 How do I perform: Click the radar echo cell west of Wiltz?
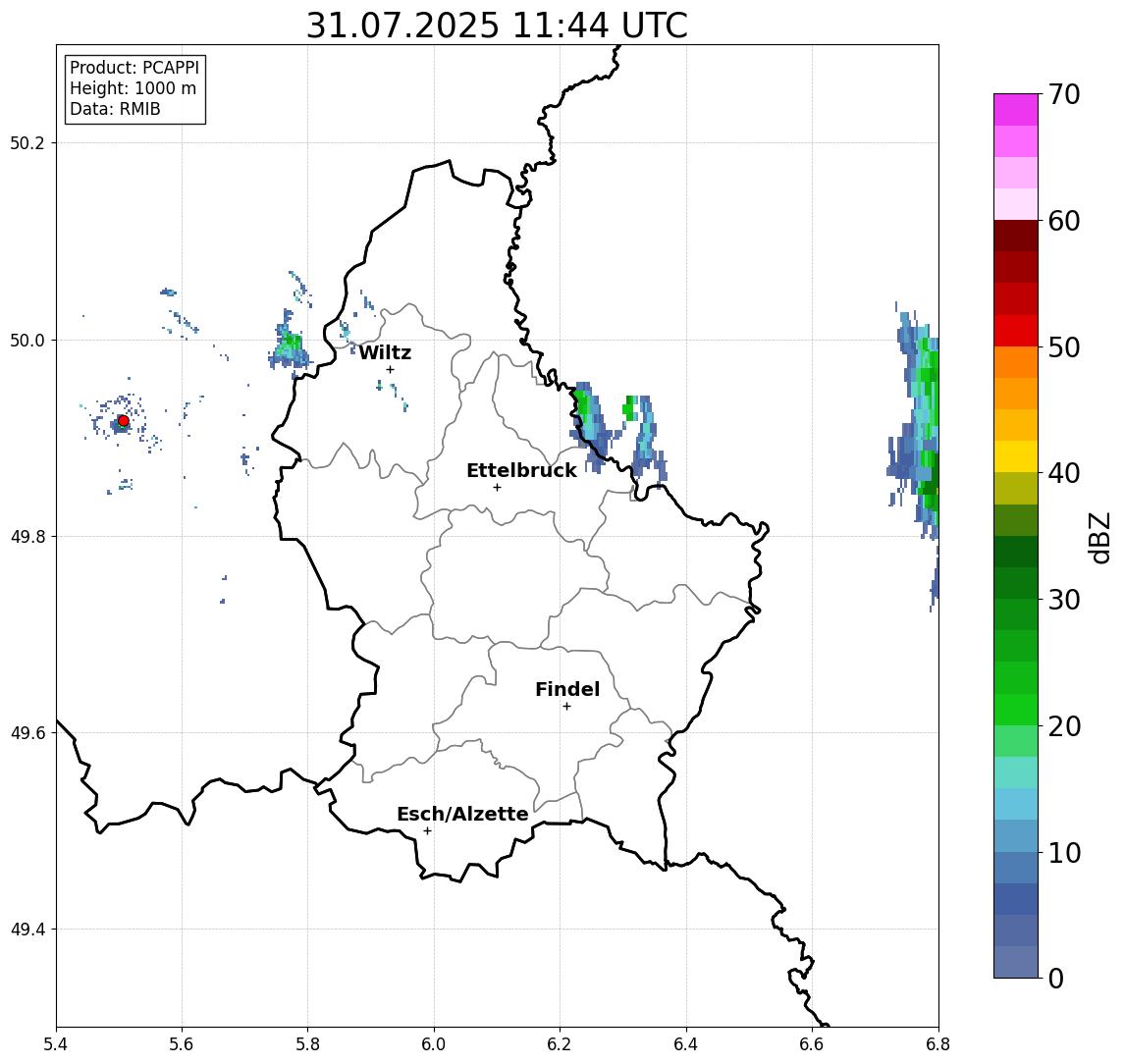(x=290, y=346)
